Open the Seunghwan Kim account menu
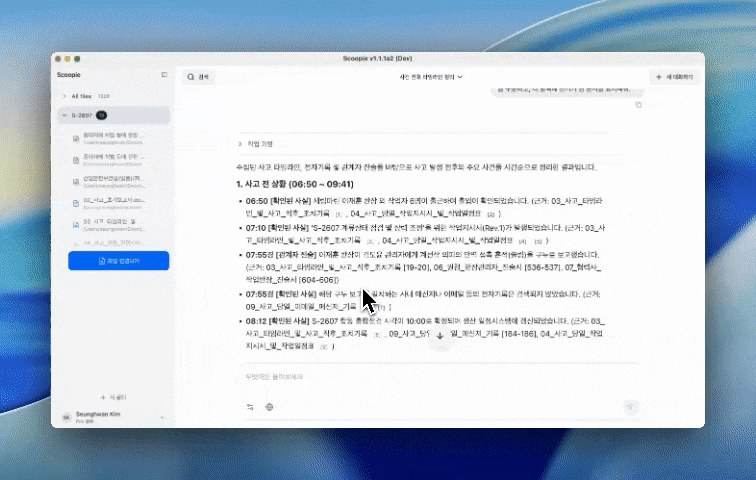 point(114,417)
